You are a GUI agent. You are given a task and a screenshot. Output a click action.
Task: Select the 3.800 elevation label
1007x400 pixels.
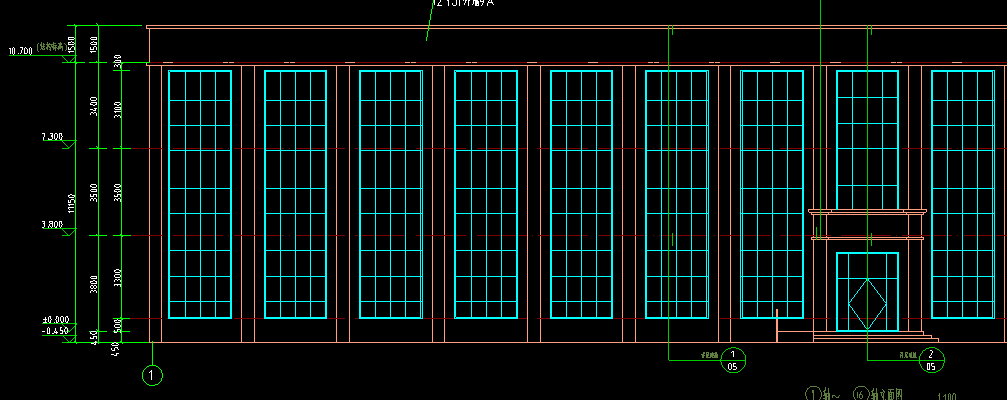pos(52,224)
